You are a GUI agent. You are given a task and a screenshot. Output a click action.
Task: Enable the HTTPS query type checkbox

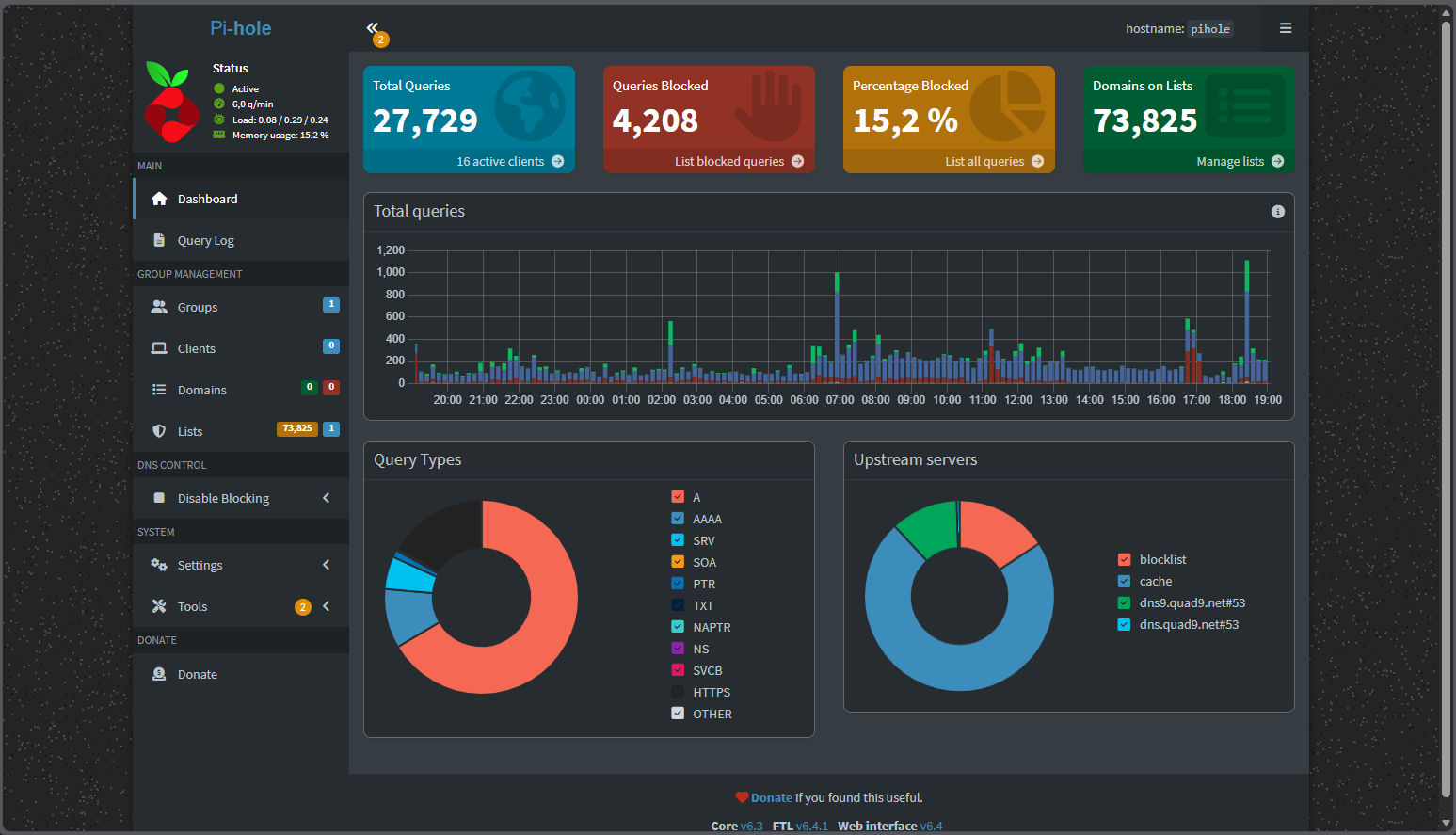[x=678, y=691]
